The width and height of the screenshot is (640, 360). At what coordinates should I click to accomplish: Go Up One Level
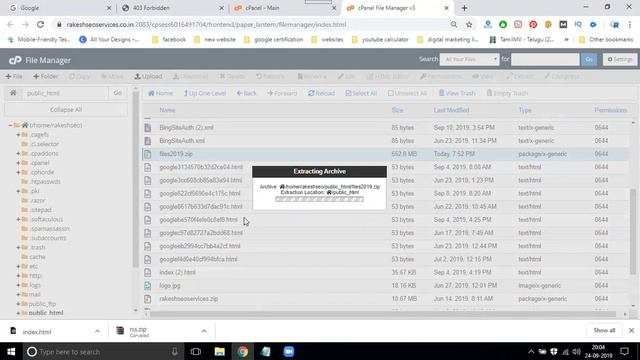pyautogui.click(x=204, y=93)
